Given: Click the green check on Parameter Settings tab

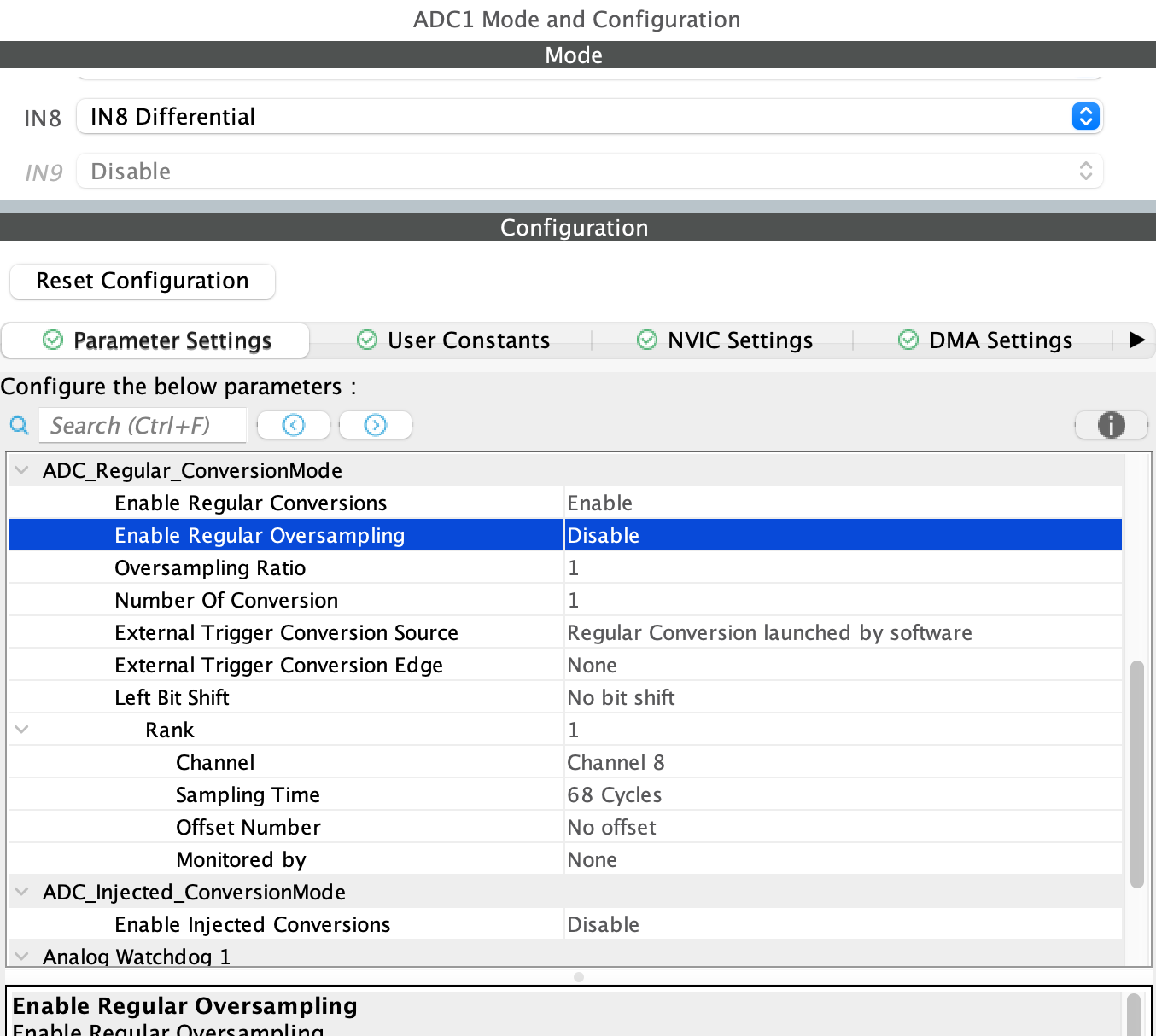Looking at the screenshot, I should tap(52, 340).
